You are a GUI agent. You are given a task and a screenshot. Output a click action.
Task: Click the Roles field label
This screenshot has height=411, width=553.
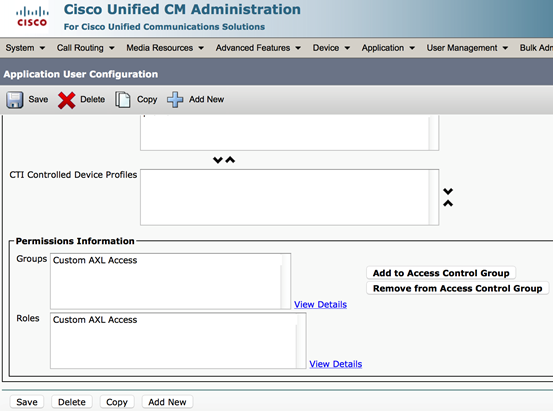28,318
